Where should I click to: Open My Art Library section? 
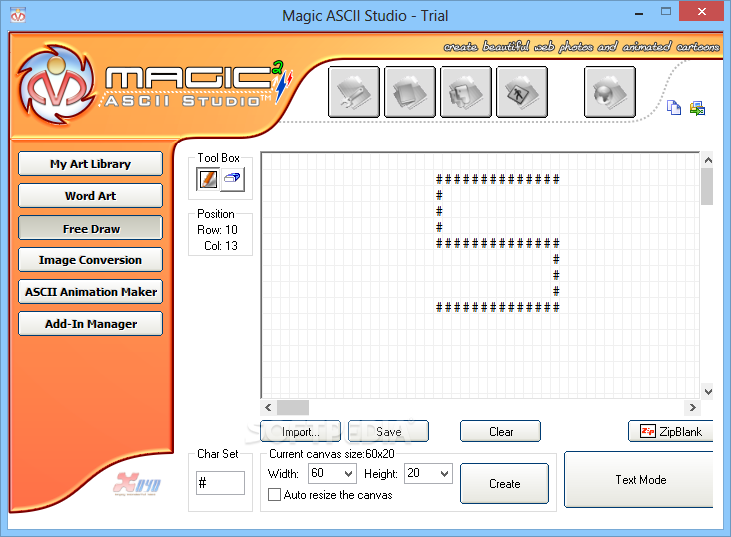pos(90,164)
